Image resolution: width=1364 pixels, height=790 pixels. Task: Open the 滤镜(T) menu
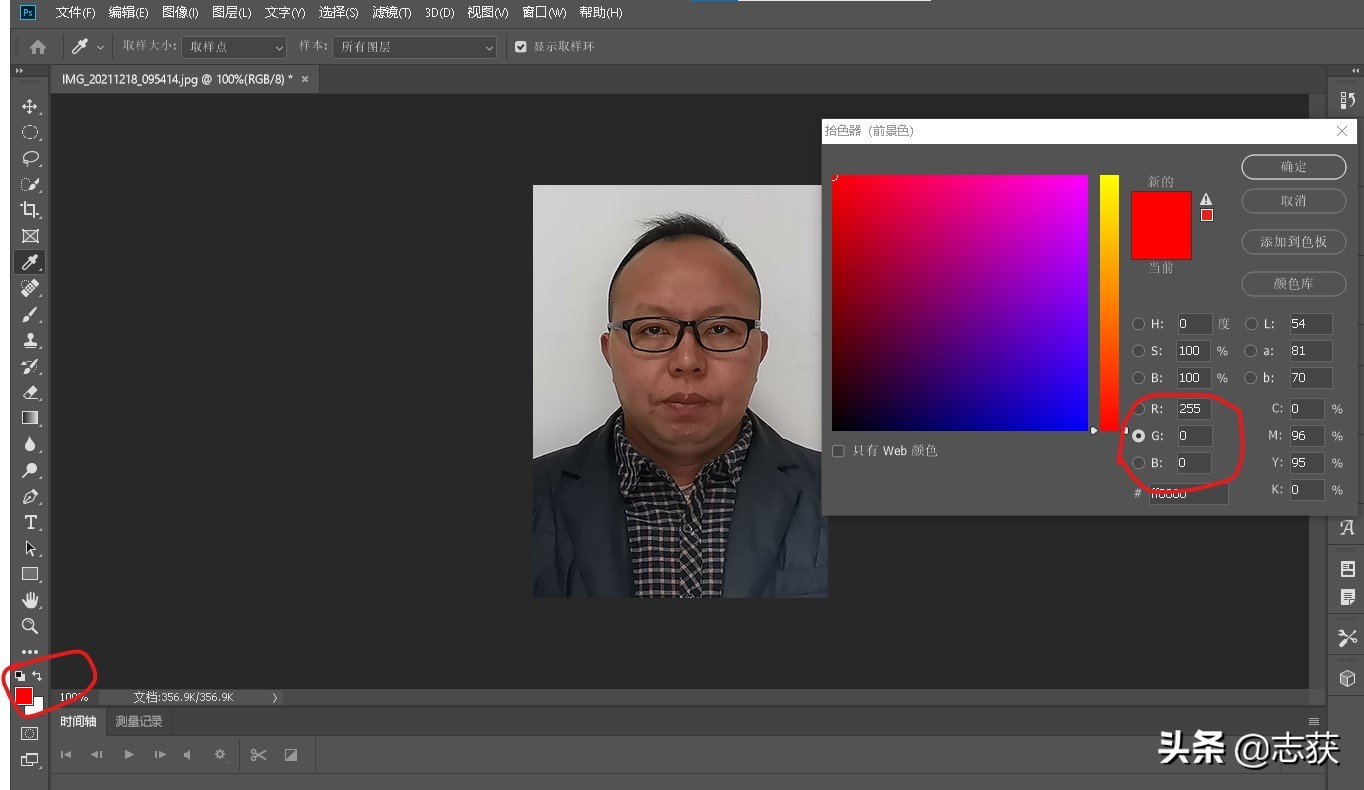point(391,13)
